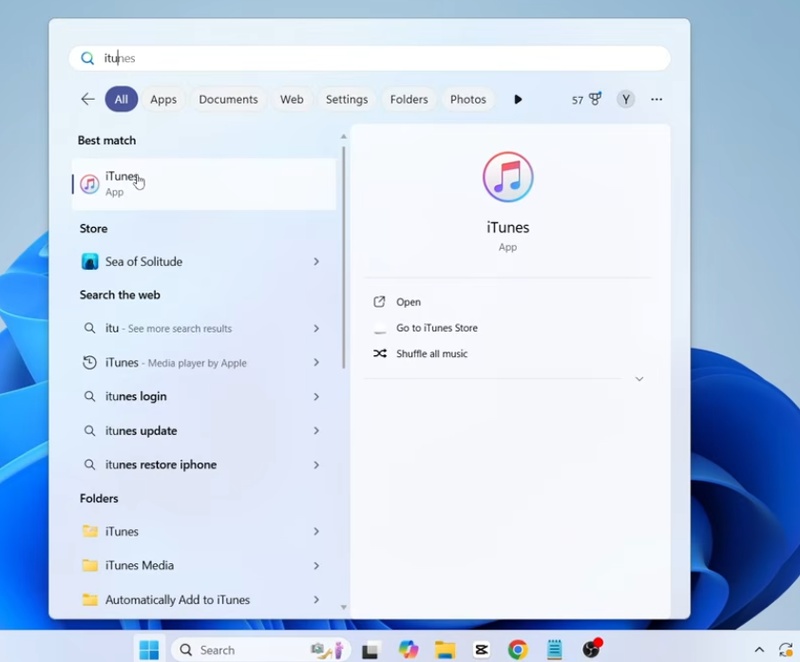Click the Sea of Solitude game icon
Image resolution: width=800 pixels, height=662 pixels.
[x=90, y=262]
